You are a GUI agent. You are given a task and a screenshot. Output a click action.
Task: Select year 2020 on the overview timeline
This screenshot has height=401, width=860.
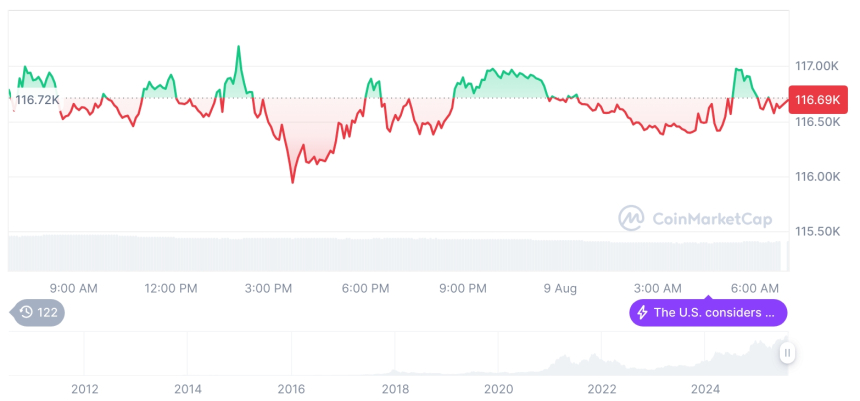click(498, 388)
